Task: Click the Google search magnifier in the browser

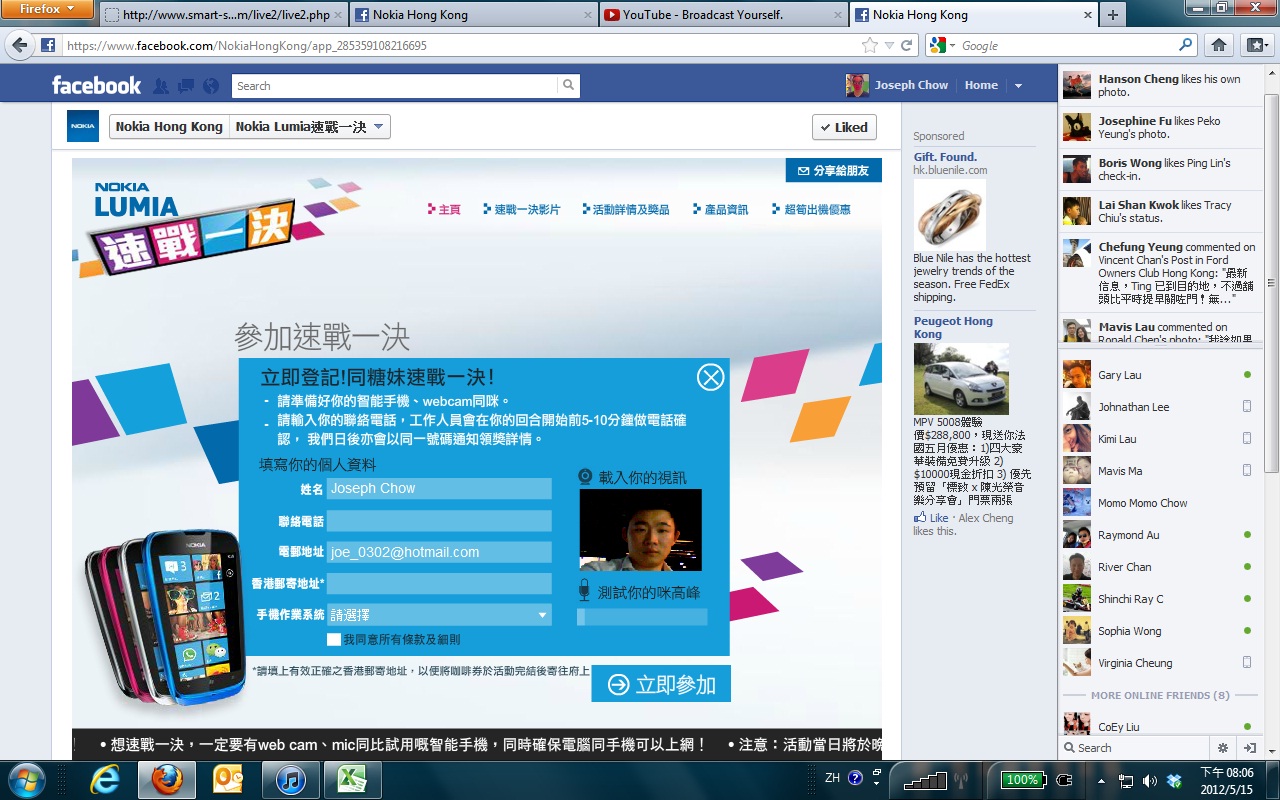Action: pos(1186,45)
